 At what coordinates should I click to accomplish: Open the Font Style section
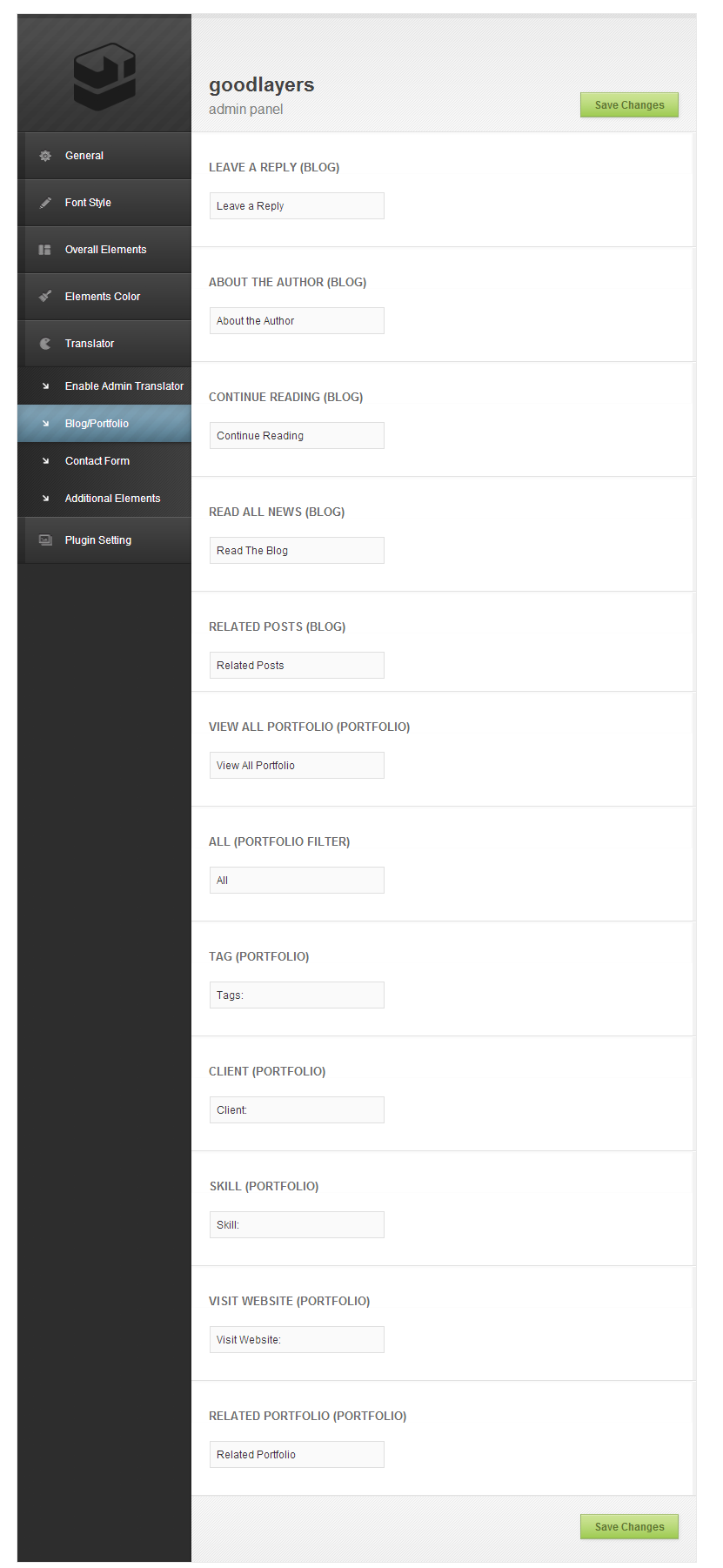(x=88, y=203)
